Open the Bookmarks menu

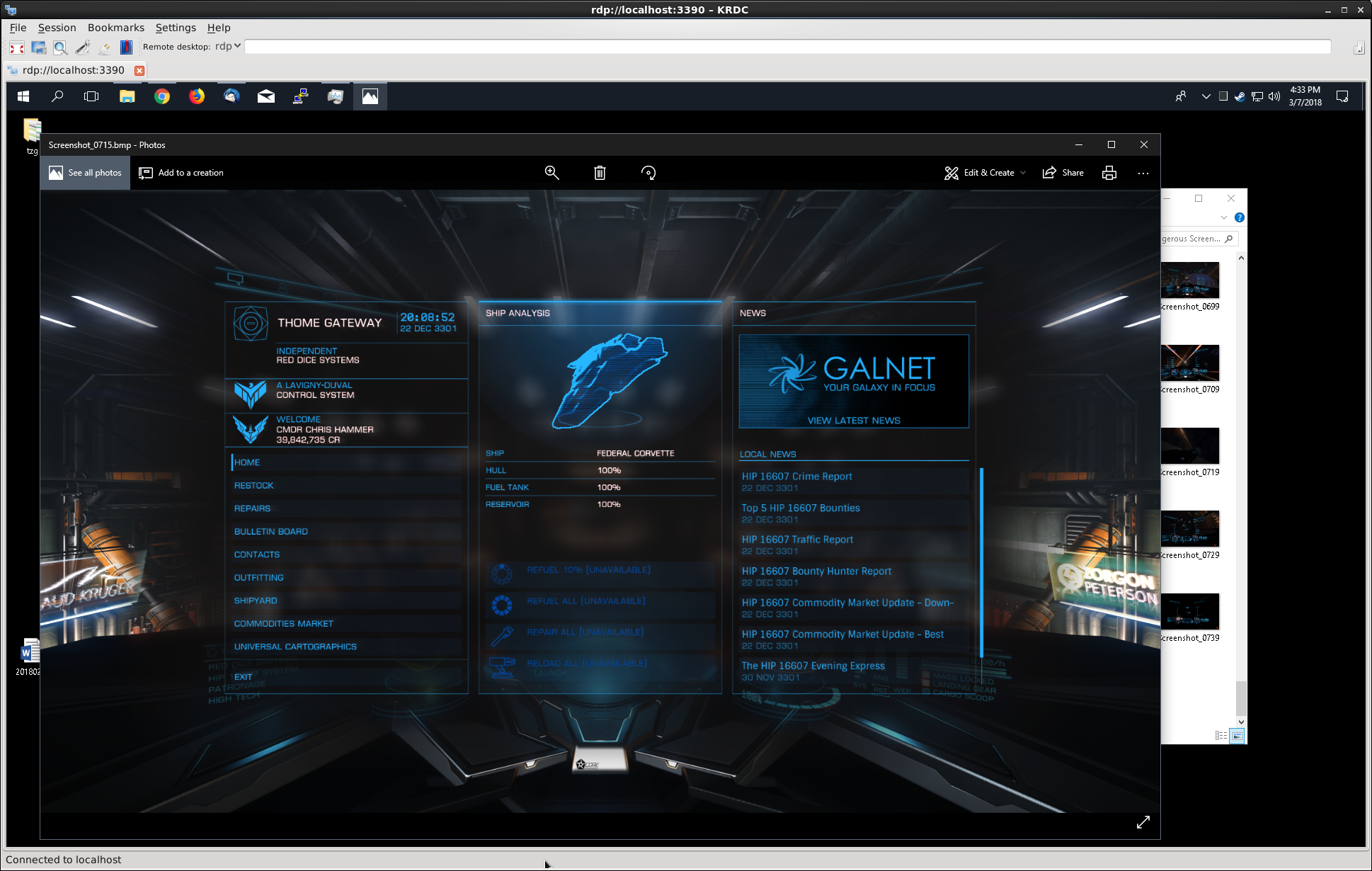point(115,28)
